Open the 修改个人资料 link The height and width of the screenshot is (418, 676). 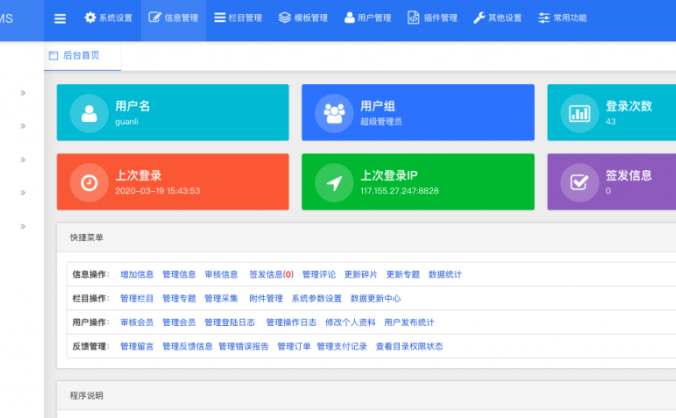click(x=350, y=322)
